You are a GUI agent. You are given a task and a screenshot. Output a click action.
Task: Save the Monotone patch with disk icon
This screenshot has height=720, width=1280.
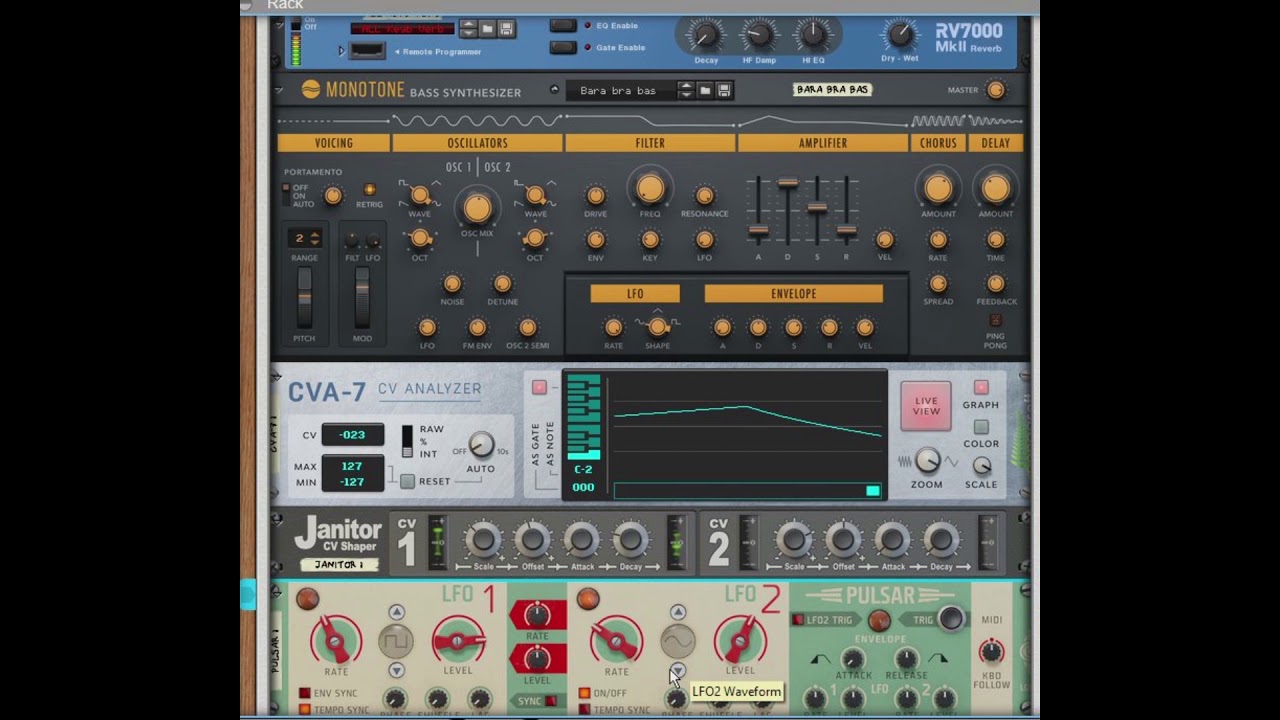pos(724,90)
